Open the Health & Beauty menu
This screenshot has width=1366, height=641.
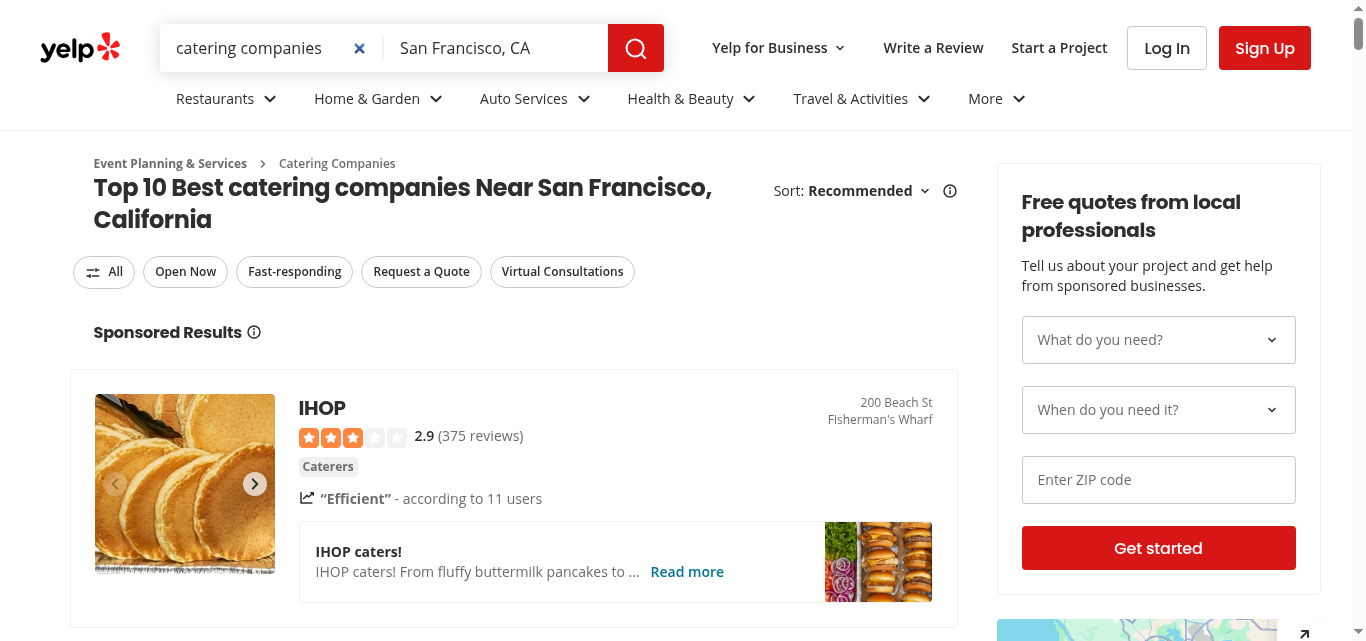pos(691,99)
